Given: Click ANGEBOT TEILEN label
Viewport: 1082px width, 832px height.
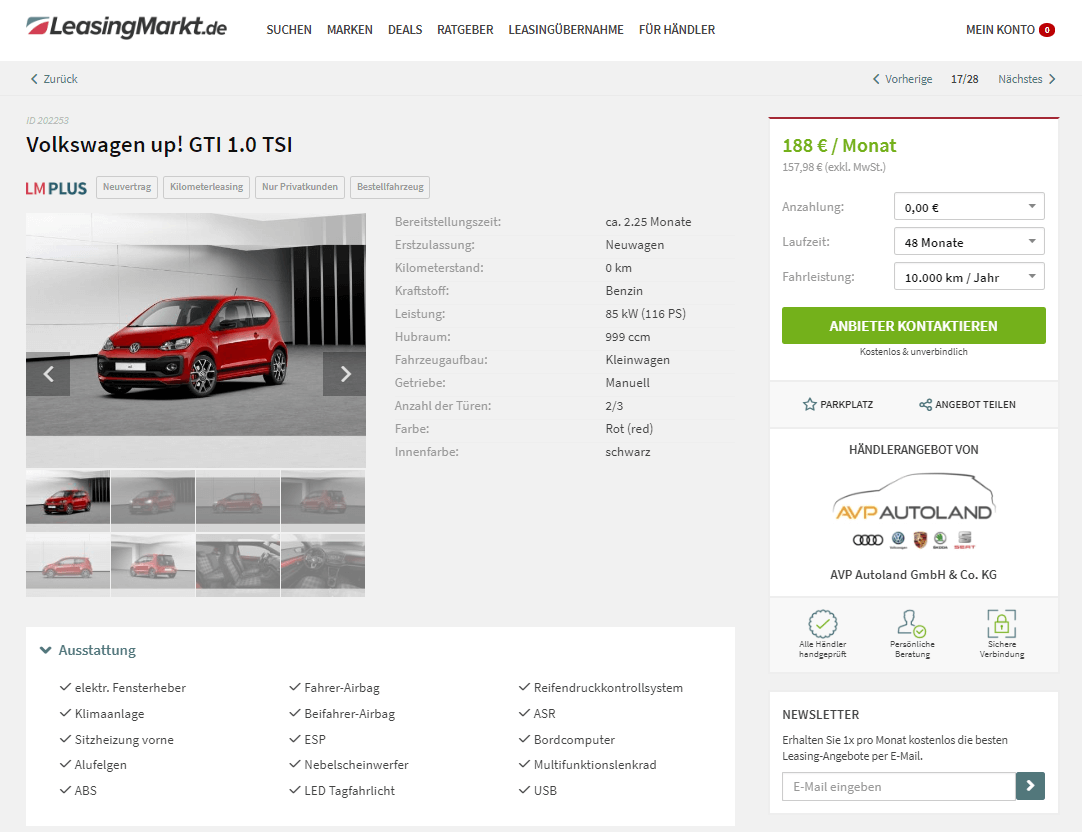Looking at the screenshot, I should pos(976,404).
